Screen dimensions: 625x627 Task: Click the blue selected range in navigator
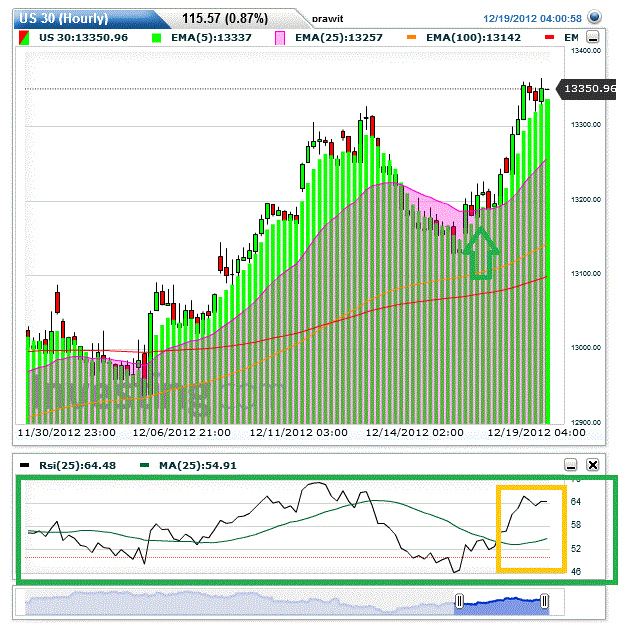click(x=502, y=601)
